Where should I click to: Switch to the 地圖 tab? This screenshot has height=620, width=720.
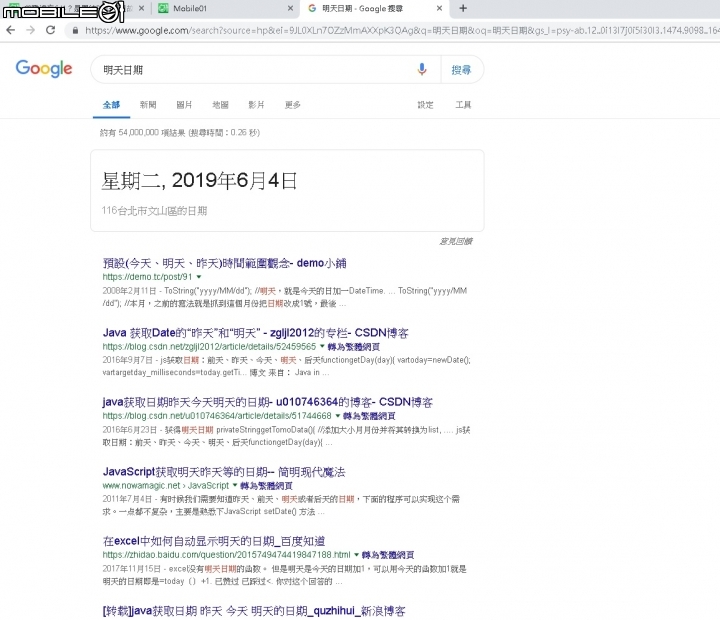[220, 105]
